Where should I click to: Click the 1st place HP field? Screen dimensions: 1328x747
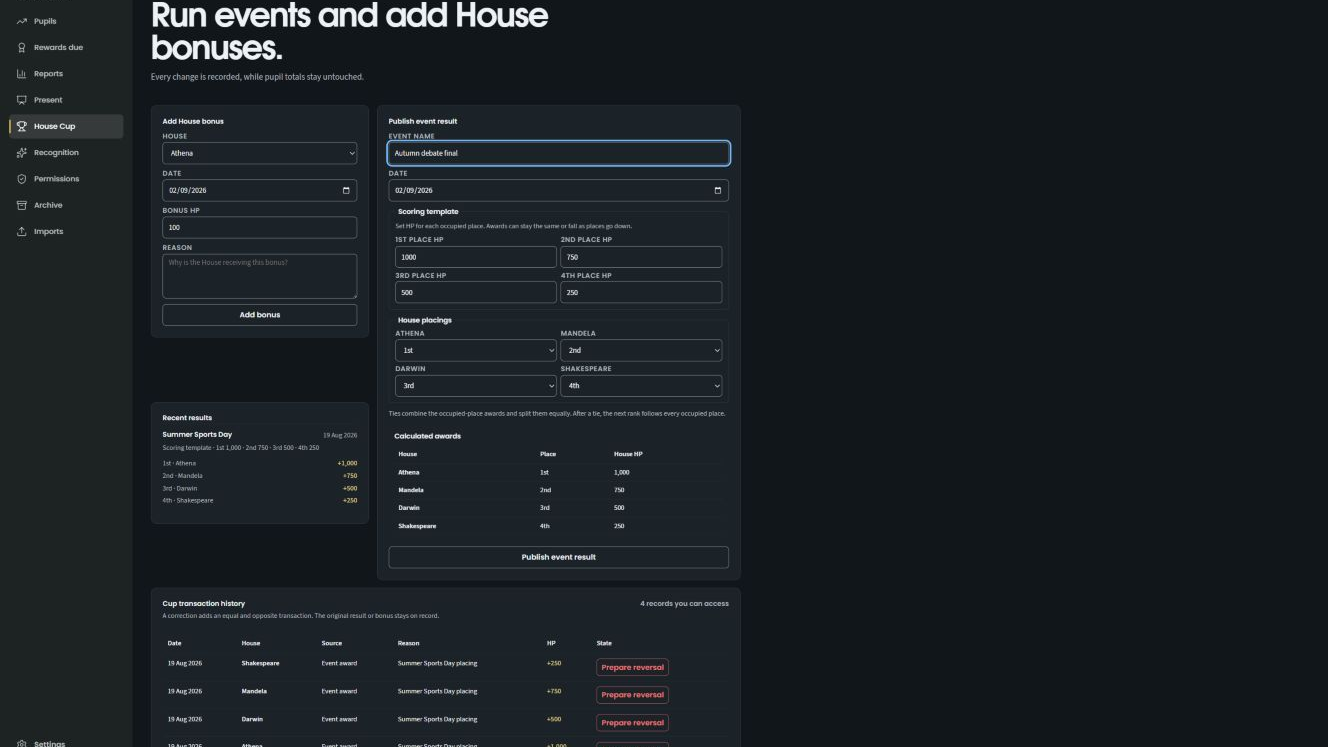pos(476,257)
